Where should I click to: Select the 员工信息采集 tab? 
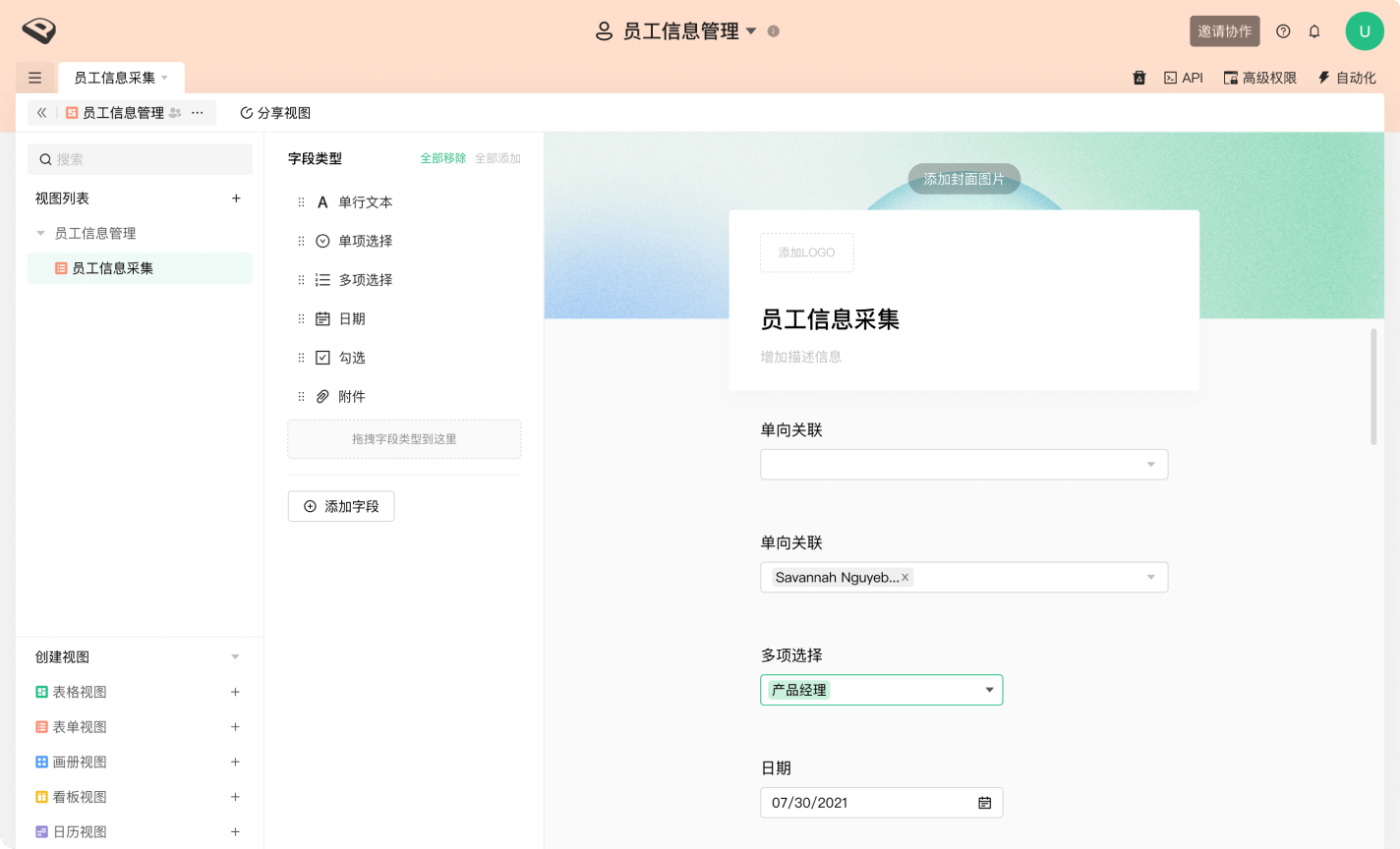(x=115, y=78)
